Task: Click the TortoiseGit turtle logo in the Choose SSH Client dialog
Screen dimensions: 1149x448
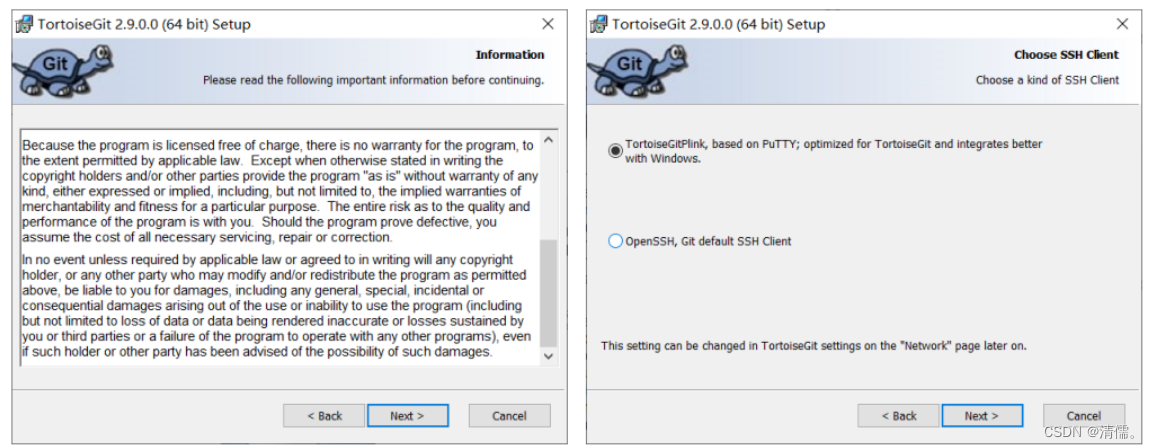Action: [x=637, y=70]
